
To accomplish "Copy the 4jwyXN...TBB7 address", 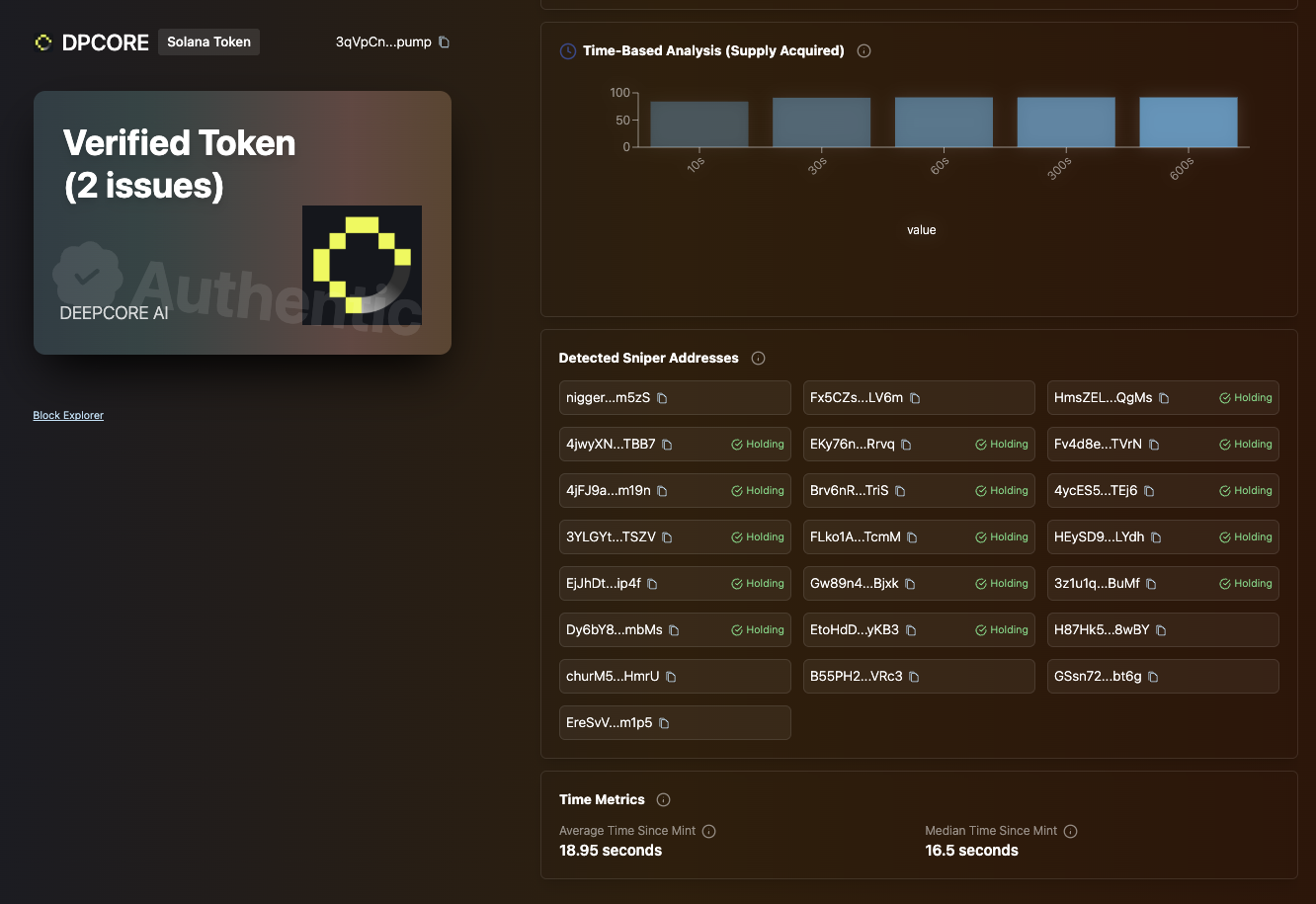I will (667, 445).
